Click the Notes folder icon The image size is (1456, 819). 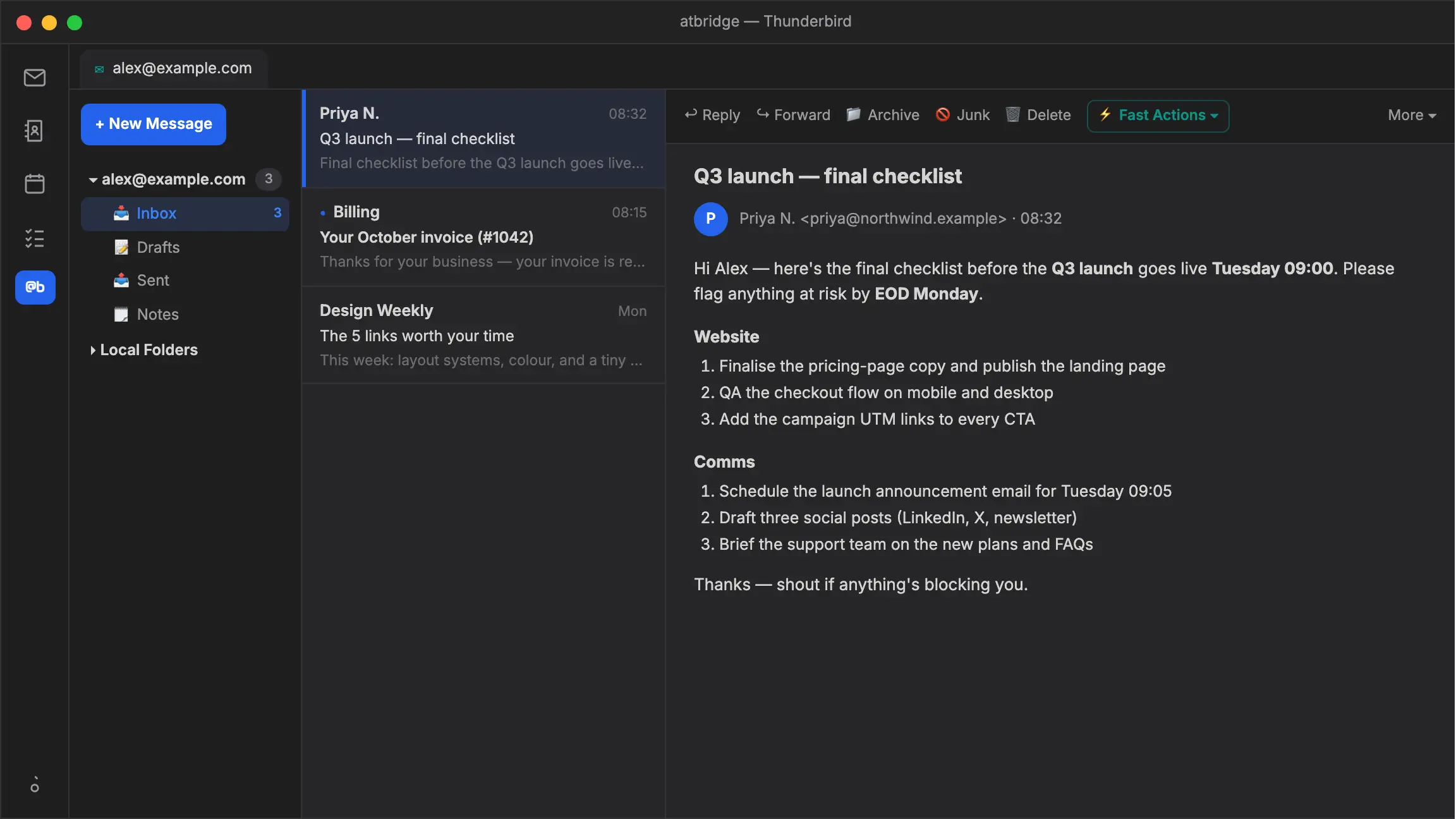pyautogui.click(x=121, y=314)
